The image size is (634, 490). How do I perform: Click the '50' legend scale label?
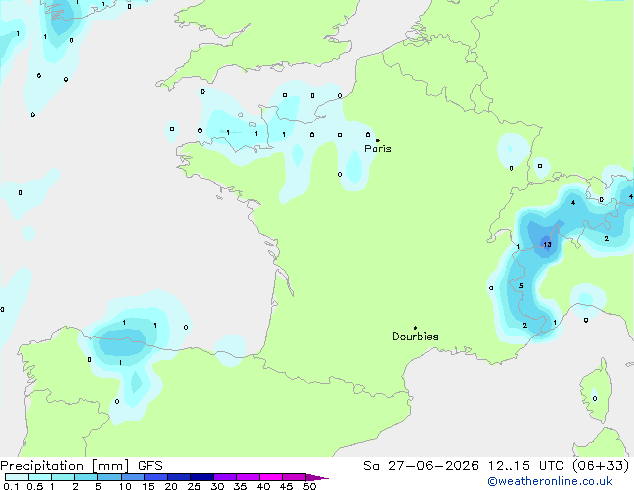309,486
